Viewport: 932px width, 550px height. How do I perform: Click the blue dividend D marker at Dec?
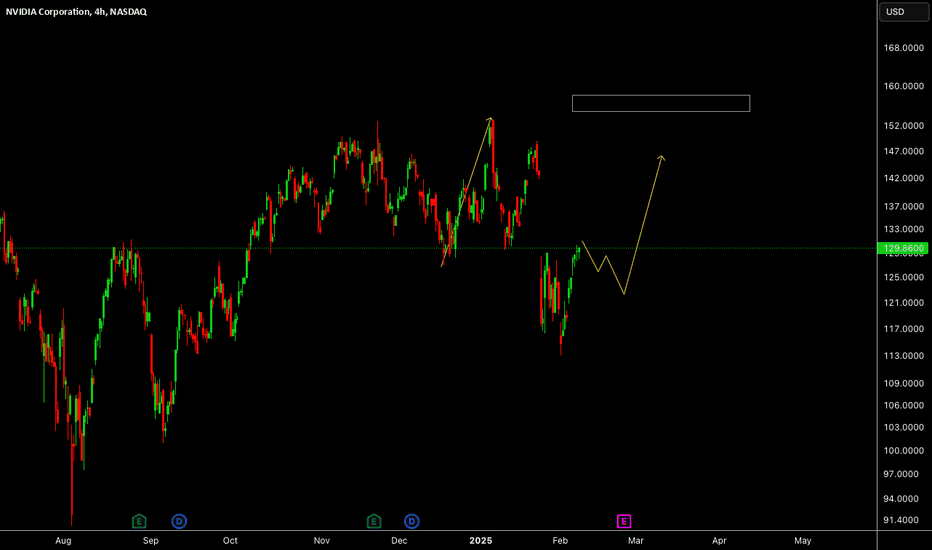(x=412, y=521)
